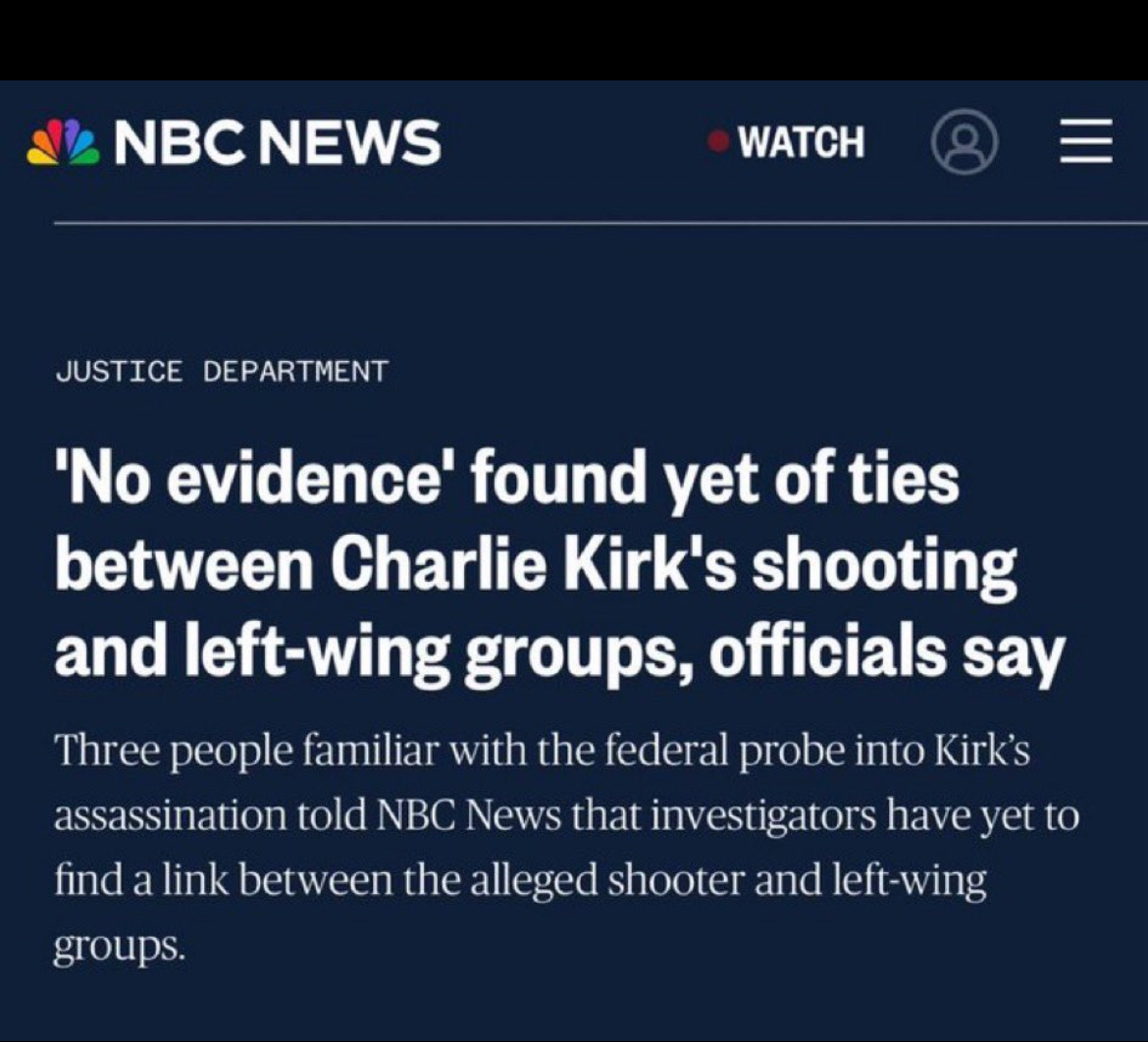Open the user account profile icon
Image resolution: width=1148 pixels, height=1042 pixels.
click(964, 141)
